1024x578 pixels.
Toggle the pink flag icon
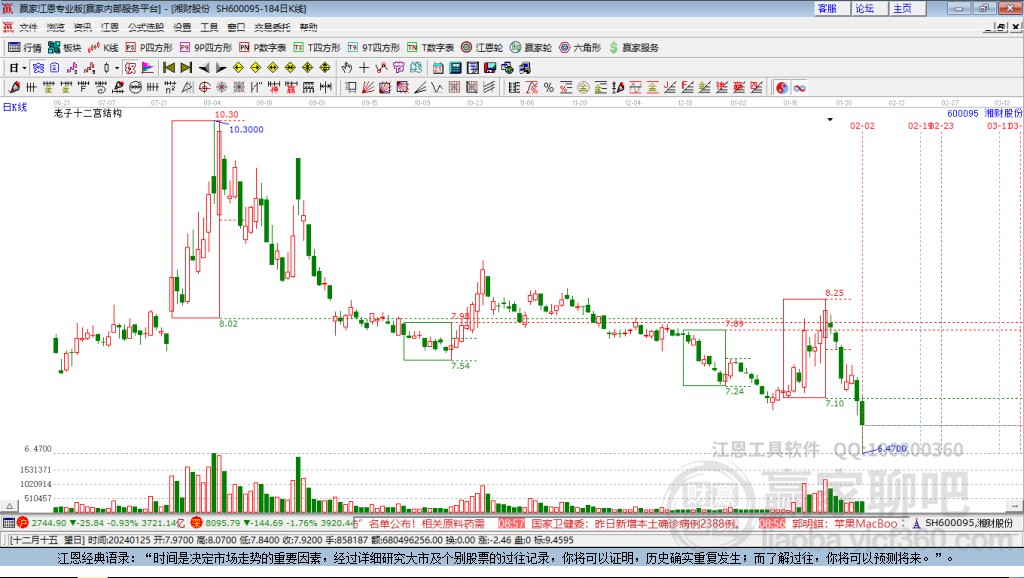click(148, 68)
